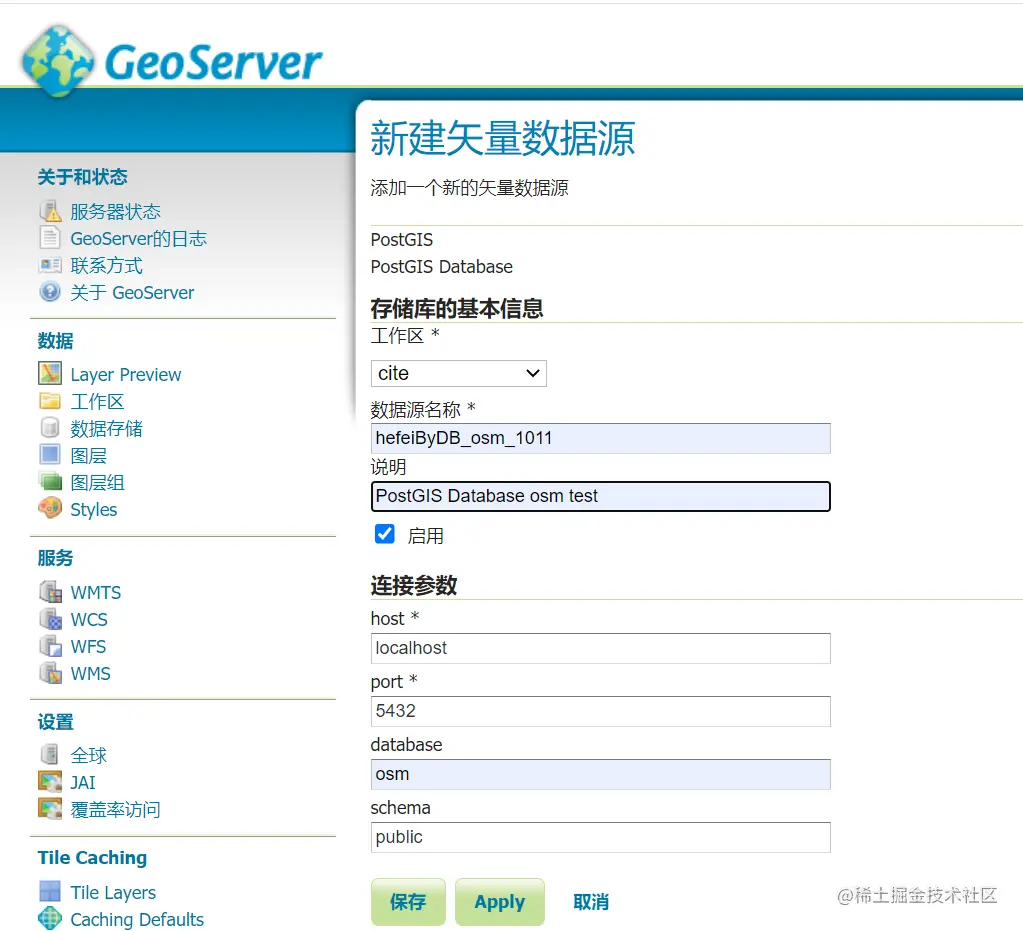Open the Styles page
Viewport: 1023px width, 931px height.
[x=93, y=510]
